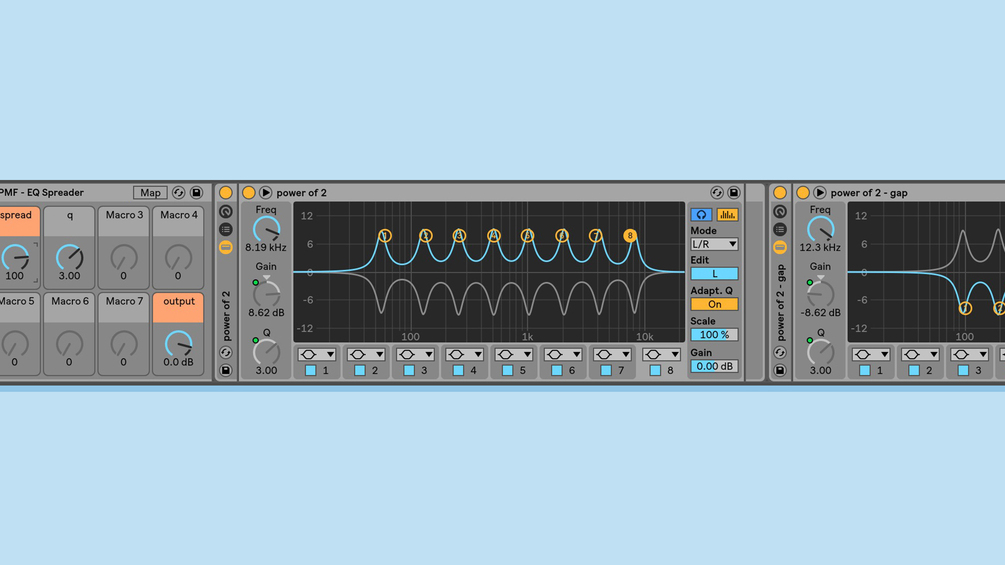Open band 8 filter type dropdown in power of 2
Screen dimensions: 1005x565
[x=661, y=354]
